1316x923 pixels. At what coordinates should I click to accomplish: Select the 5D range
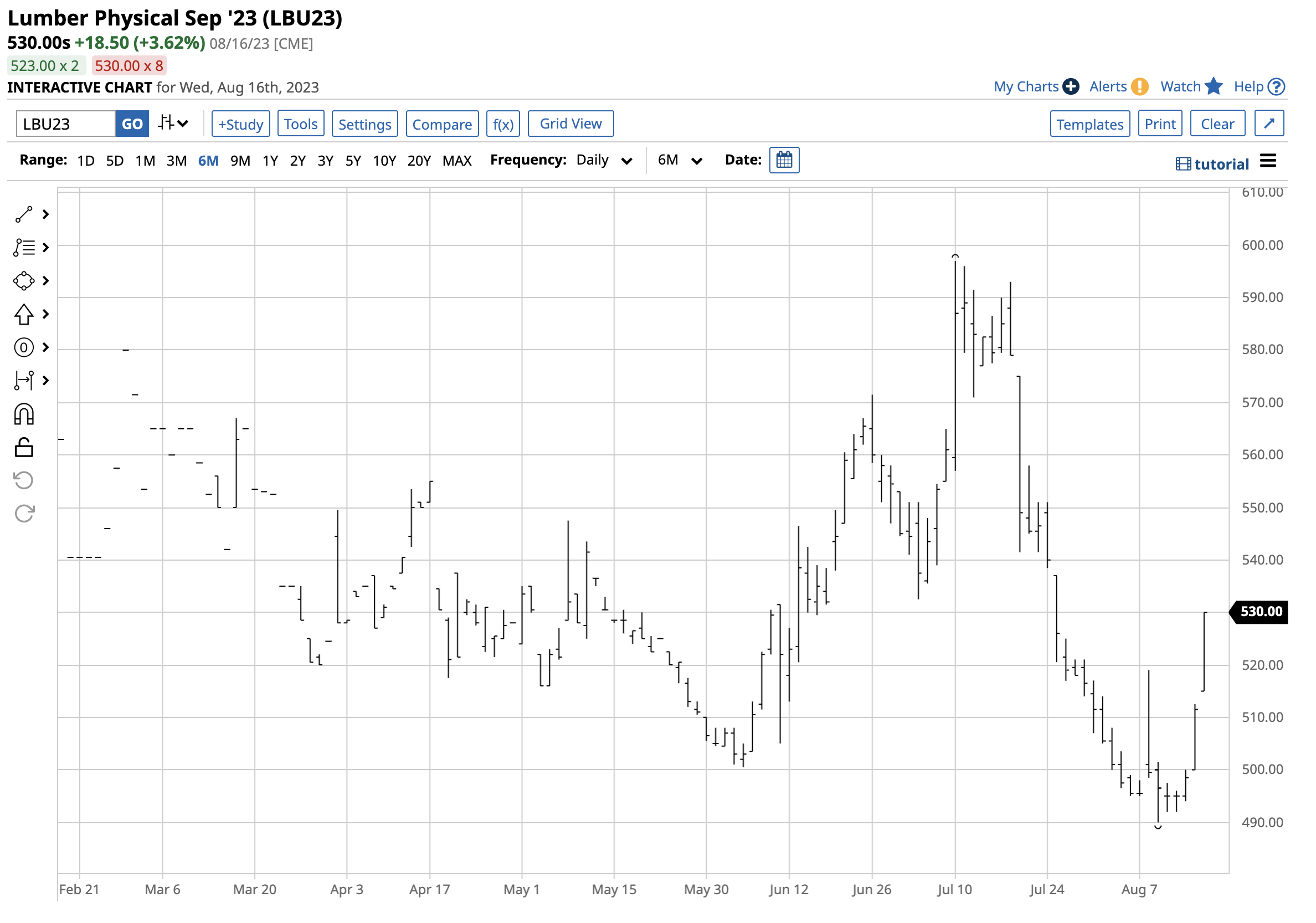(x=115, y=161)
